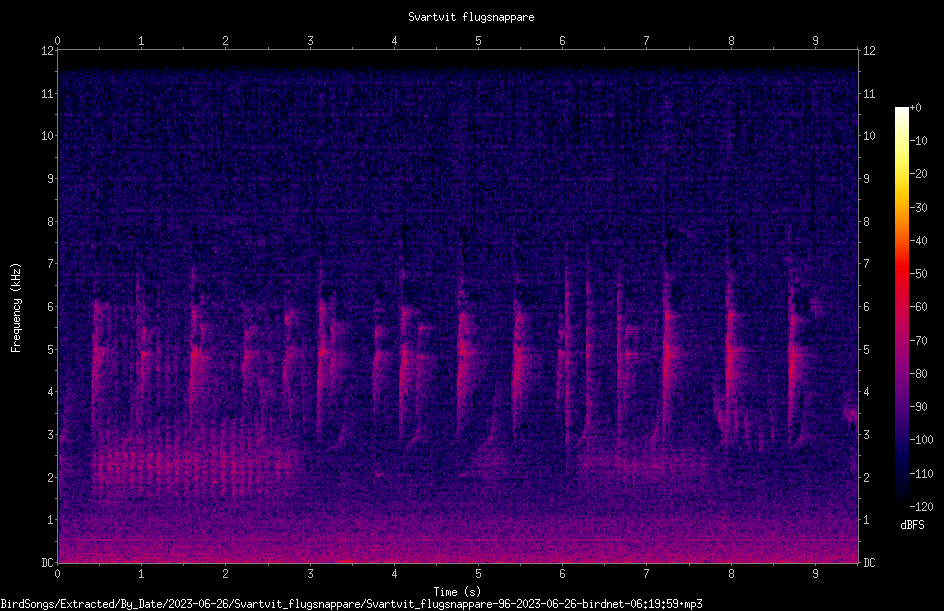Click the dBFS color scale bar

(x=902, y=306)
